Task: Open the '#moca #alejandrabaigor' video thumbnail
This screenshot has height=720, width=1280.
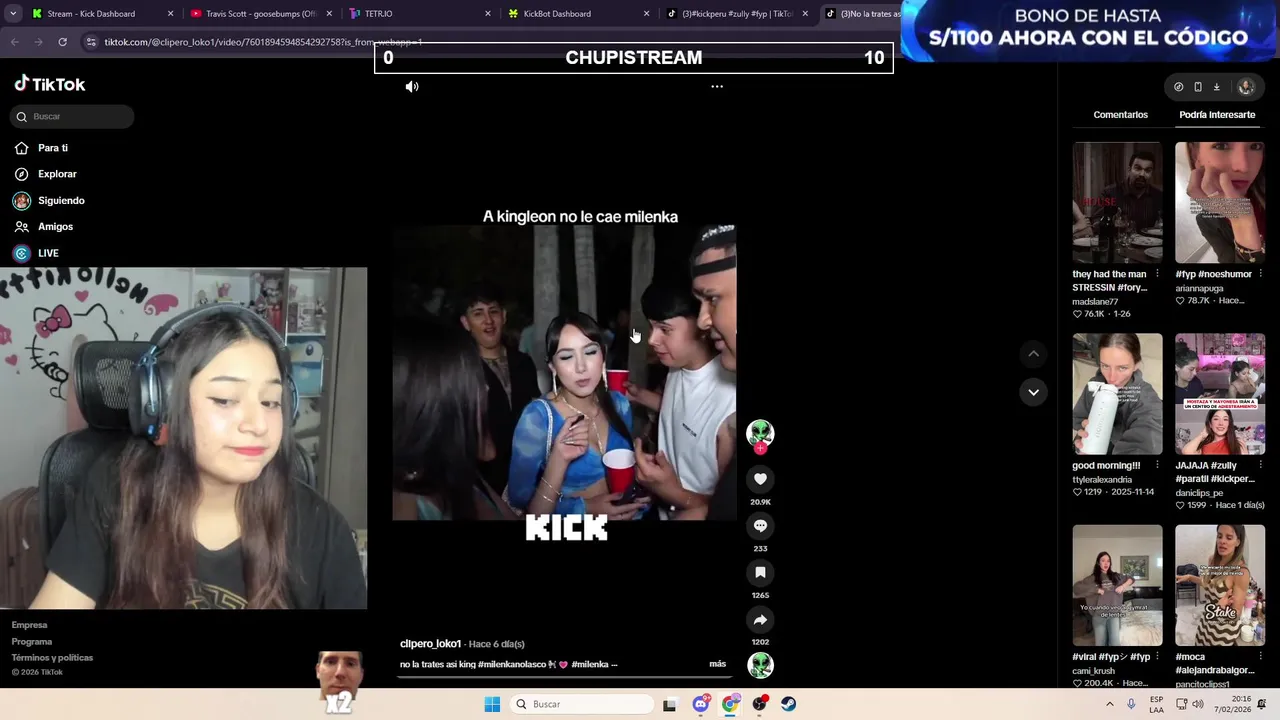Action: click(1220, 585)
